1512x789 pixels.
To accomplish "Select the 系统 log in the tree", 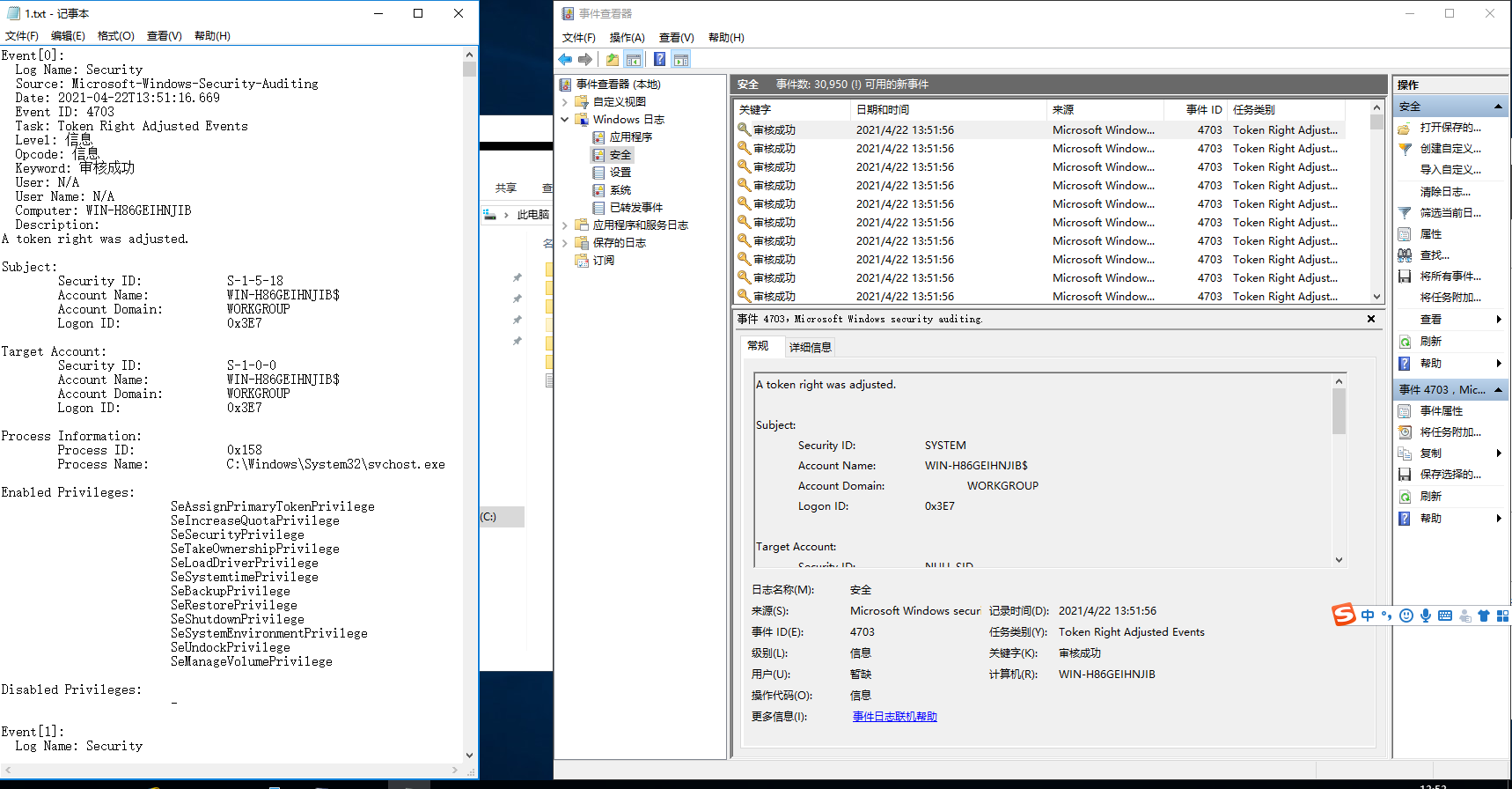I will [620, 190].
